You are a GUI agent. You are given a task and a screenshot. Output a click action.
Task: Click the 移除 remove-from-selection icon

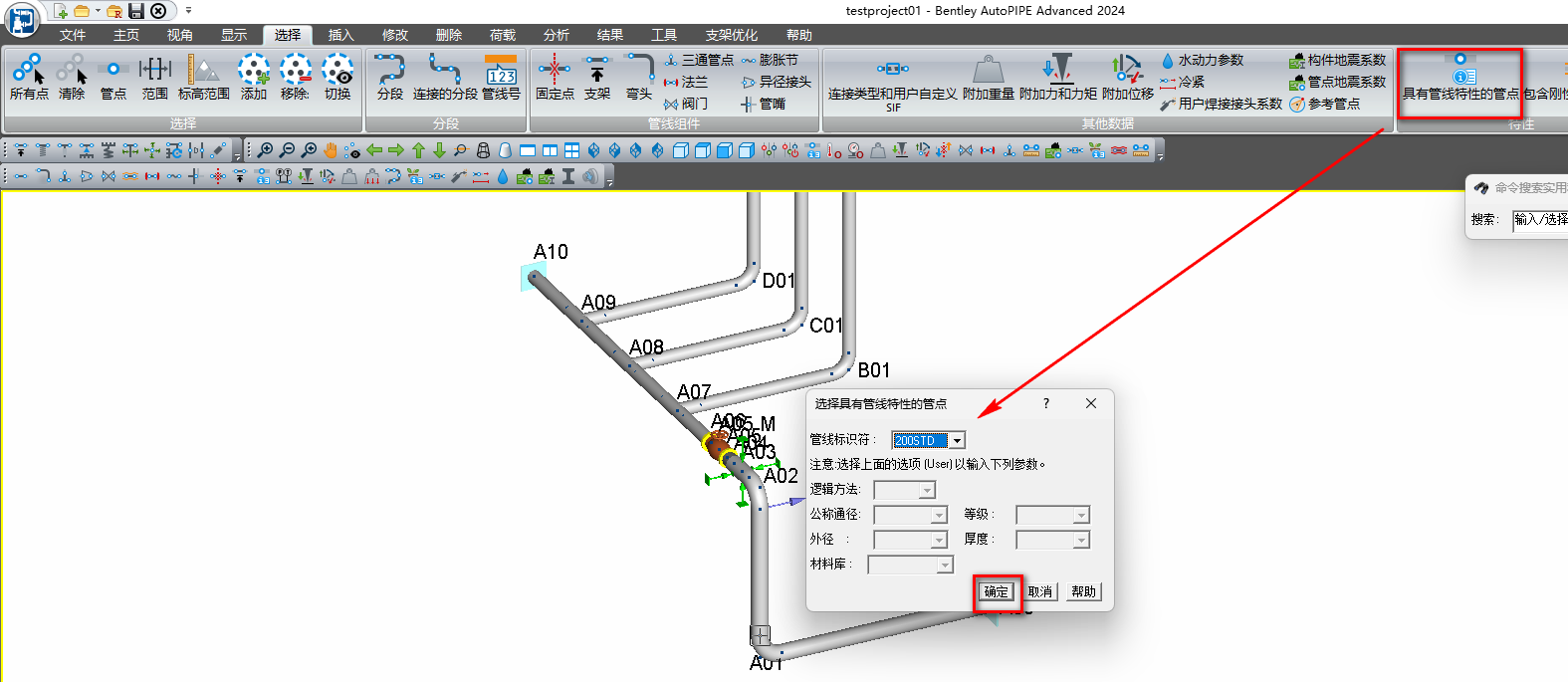click(295, 77)
